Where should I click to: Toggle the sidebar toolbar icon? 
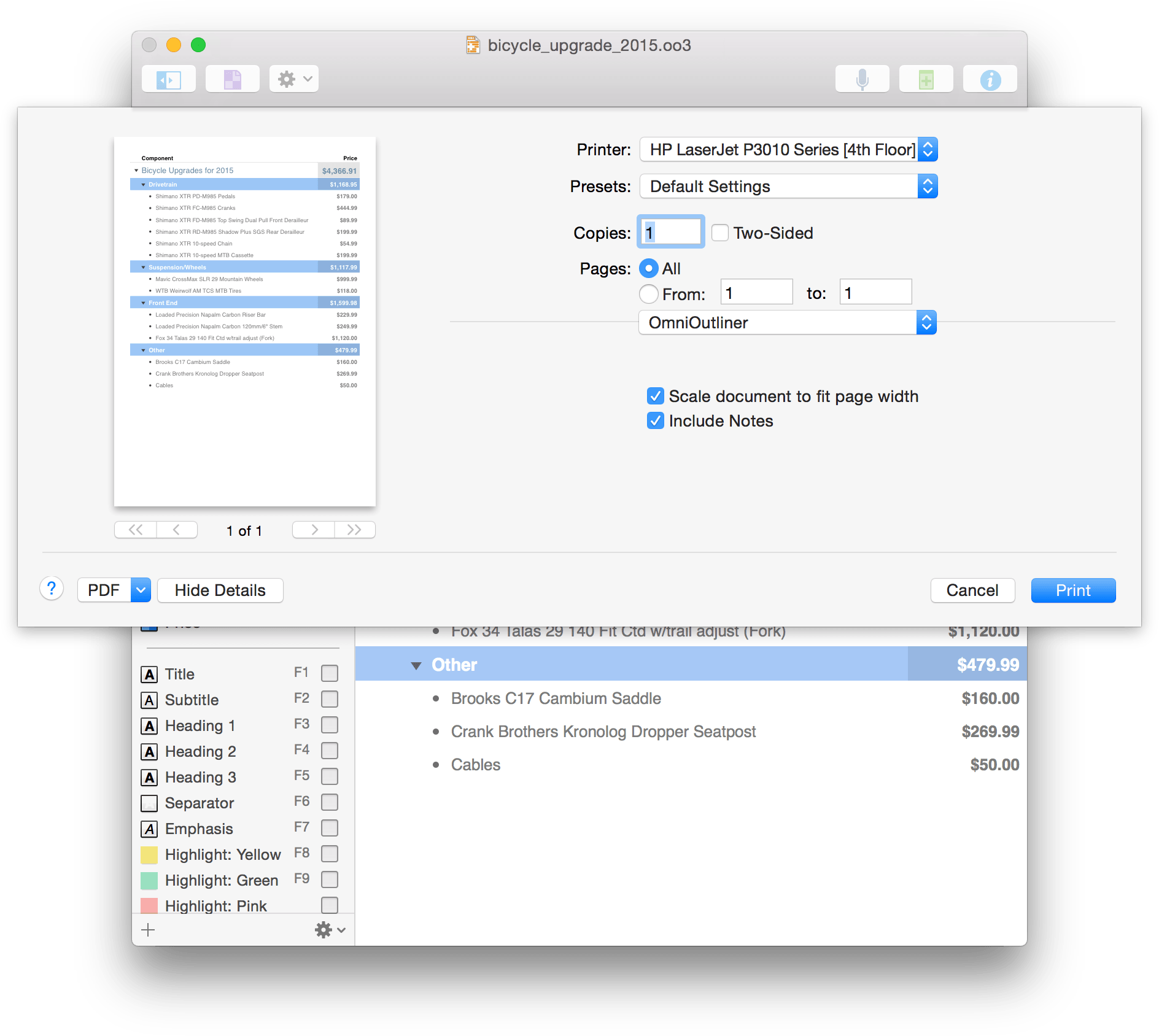[x=169, y=79]
